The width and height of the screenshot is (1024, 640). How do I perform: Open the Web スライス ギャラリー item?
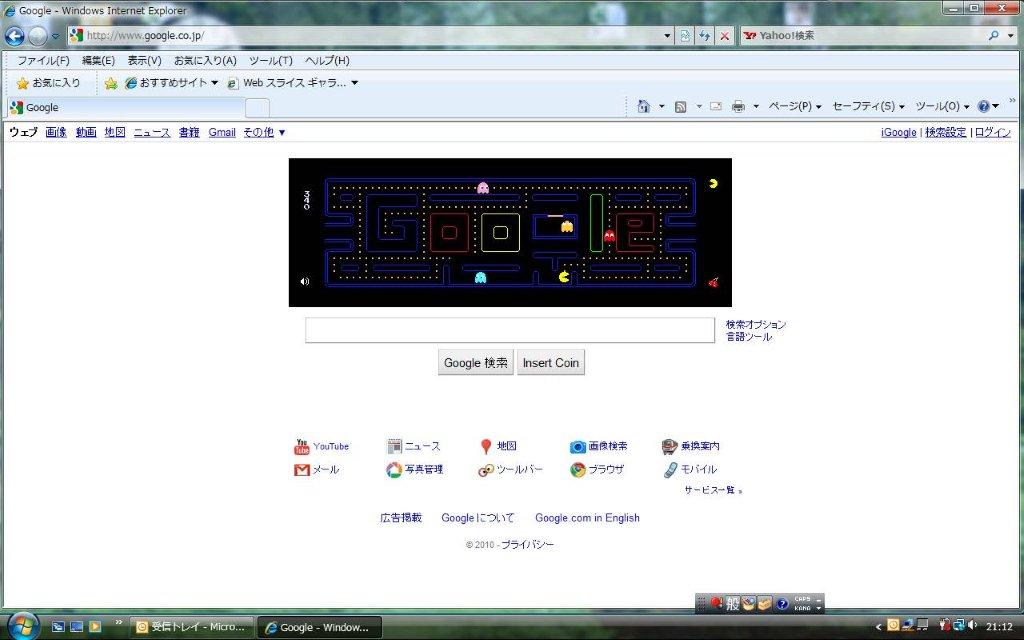293,83
